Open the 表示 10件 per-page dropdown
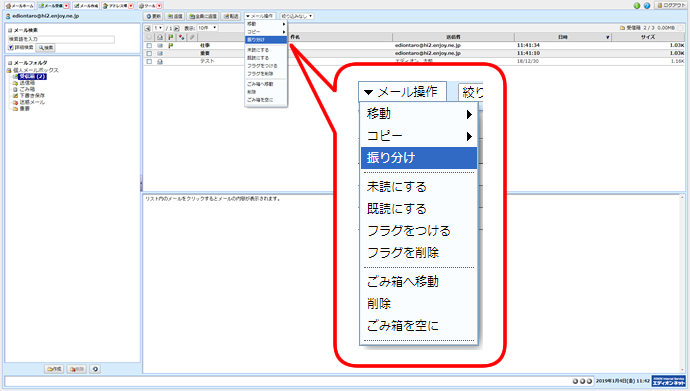The height and width of the screenshot is (391, 690). point(207,28)
